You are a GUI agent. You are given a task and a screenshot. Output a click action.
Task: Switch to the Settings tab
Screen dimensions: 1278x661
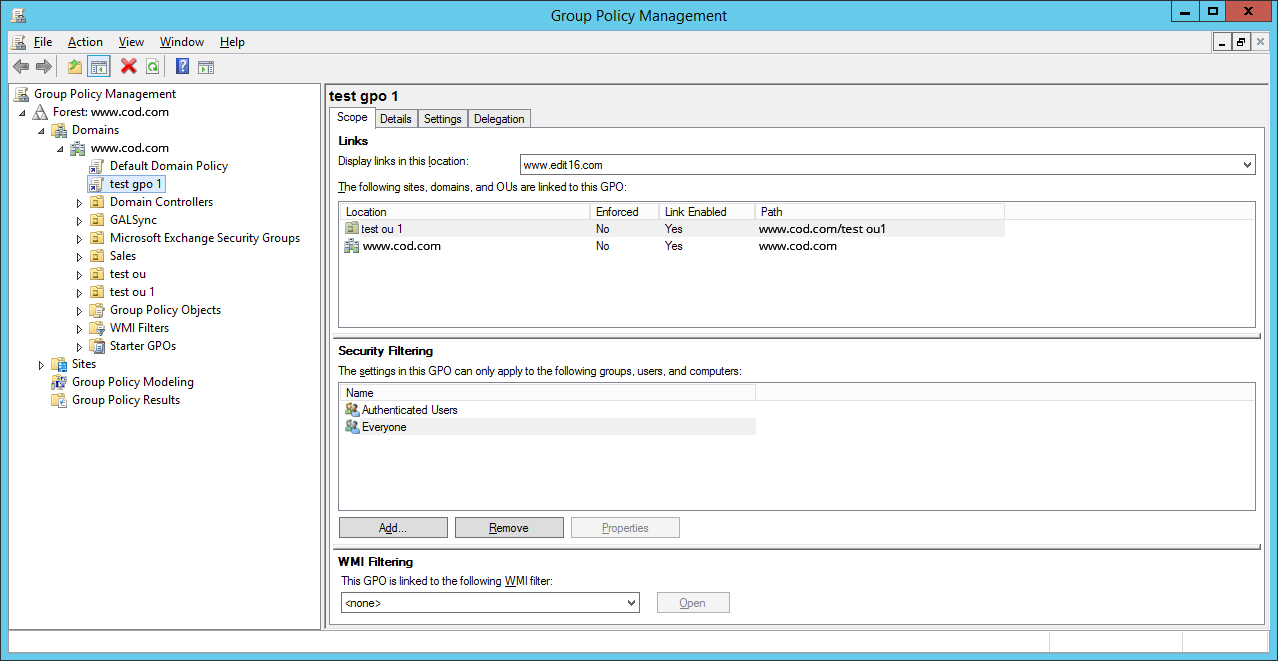point(443,119)
